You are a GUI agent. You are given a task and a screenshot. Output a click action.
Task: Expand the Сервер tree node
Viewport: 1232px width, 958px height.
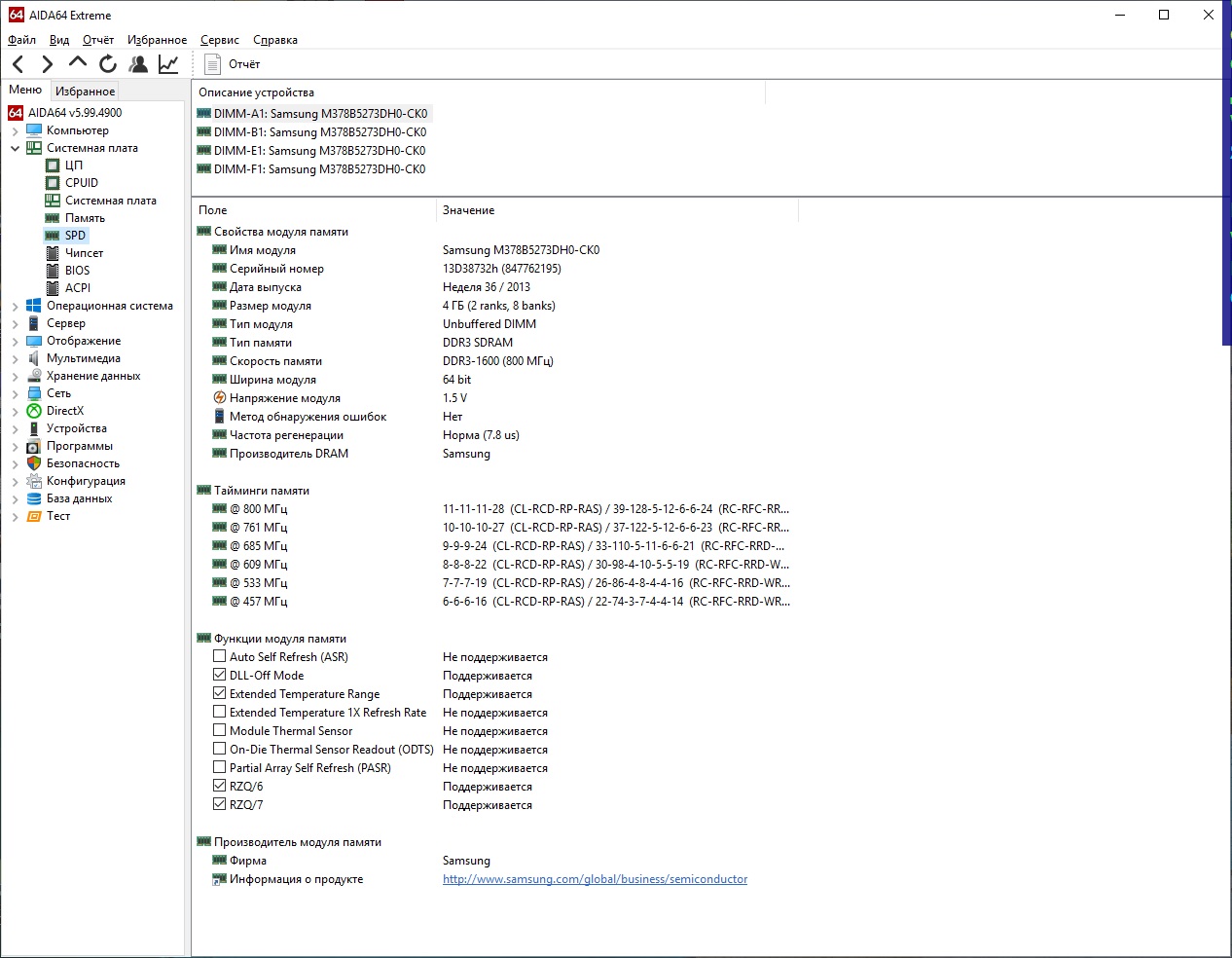[16, 323]
